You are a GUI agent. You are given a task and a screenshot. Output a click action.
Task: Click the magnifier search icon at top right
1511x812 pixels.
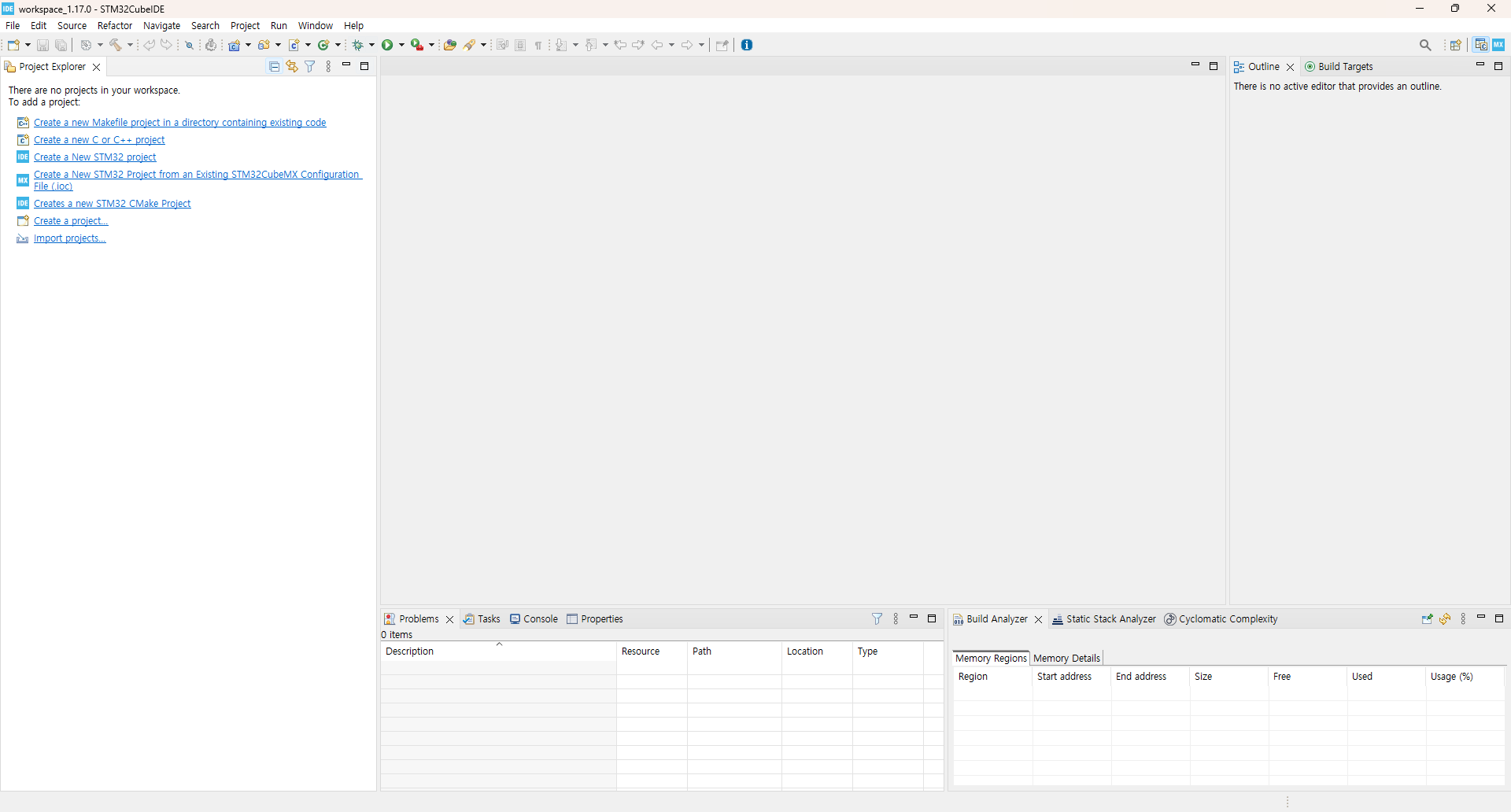pyautogui.click(x=1425, y=45)
